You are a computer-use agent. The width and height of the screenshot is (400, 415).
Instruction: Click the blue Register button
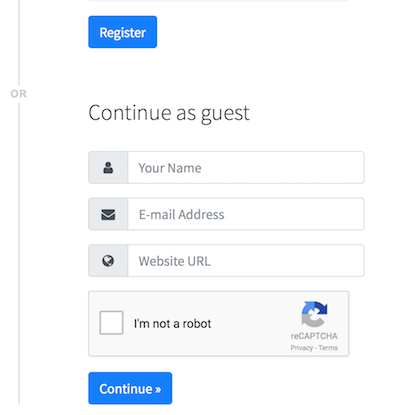[x=122, y=32]
